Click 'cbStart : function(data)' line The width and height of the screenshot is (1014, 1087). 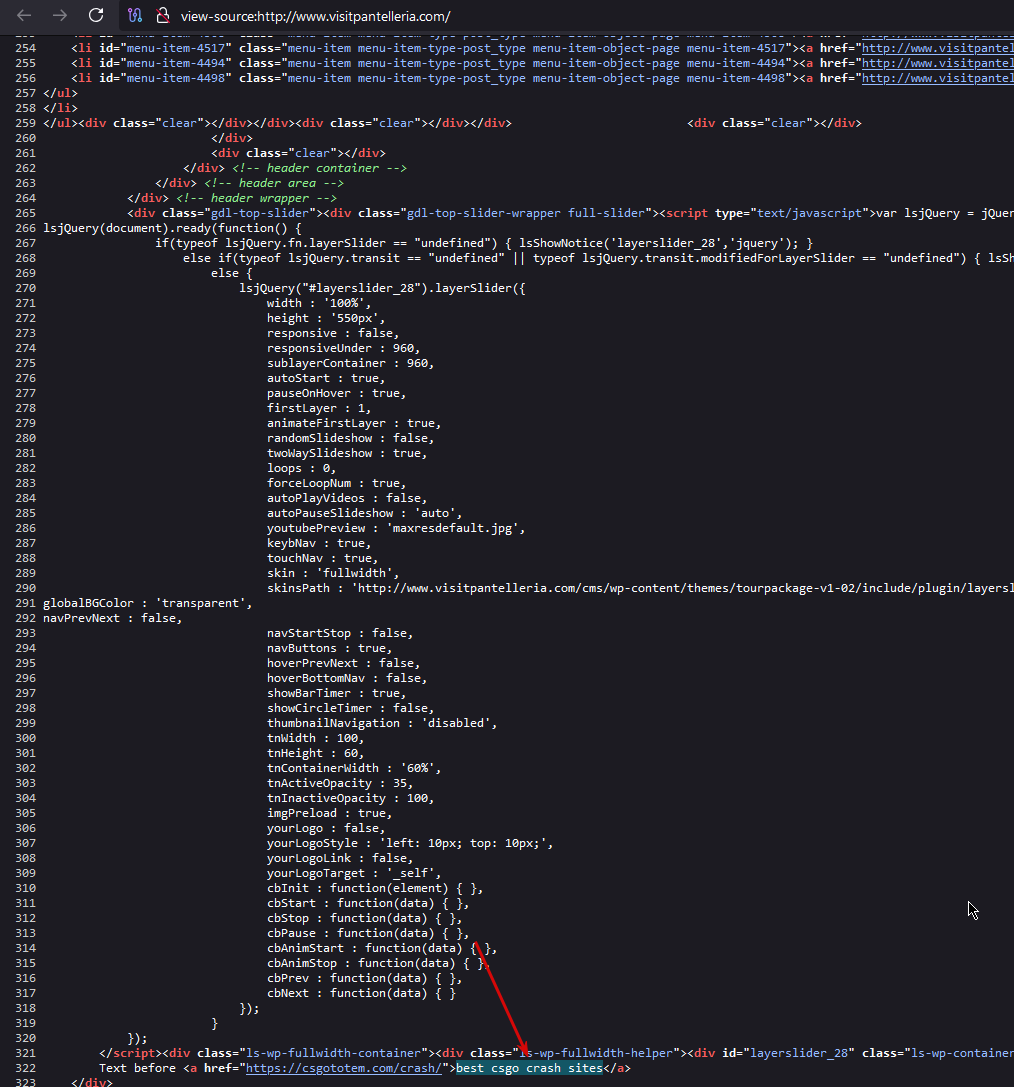pyautogui.click(x=368, y=904)
